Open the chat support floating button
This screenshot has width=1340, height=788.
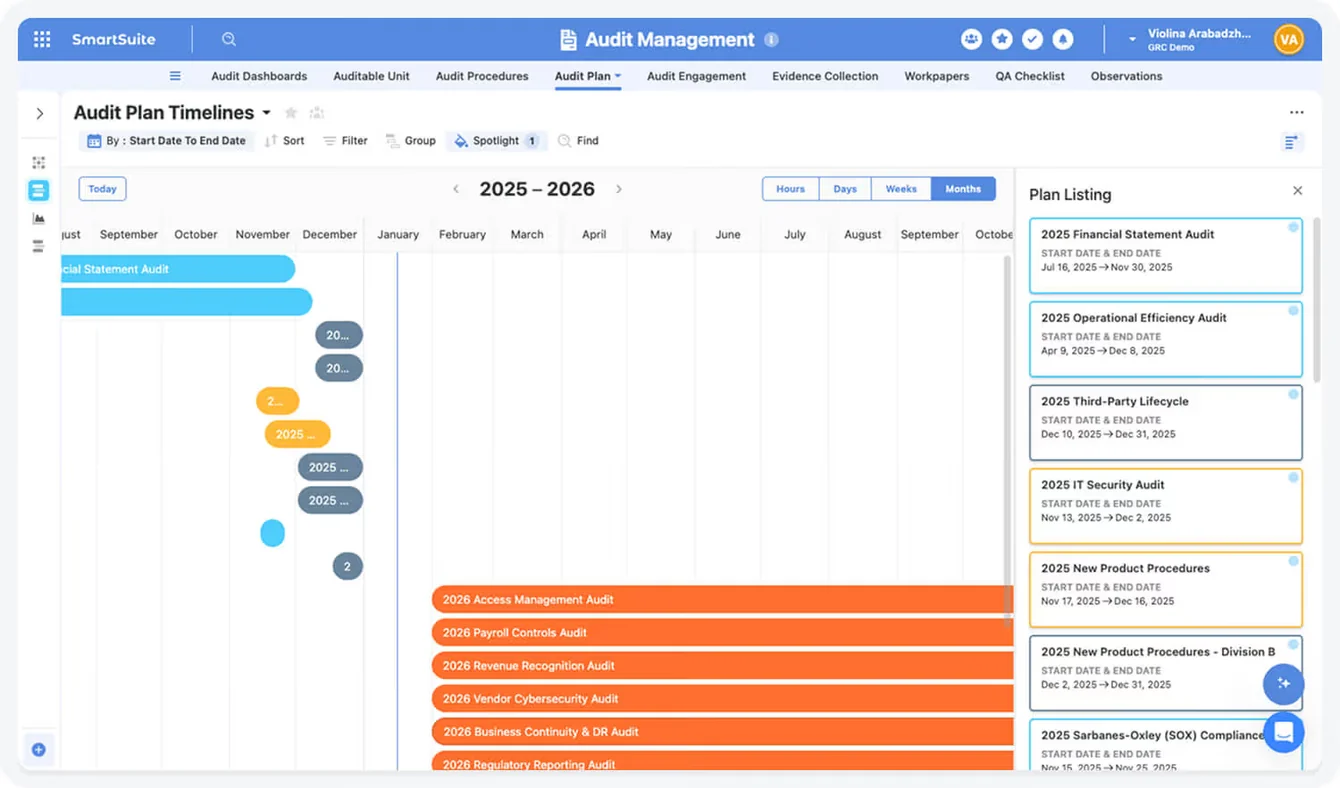[x=1284, y=732]
